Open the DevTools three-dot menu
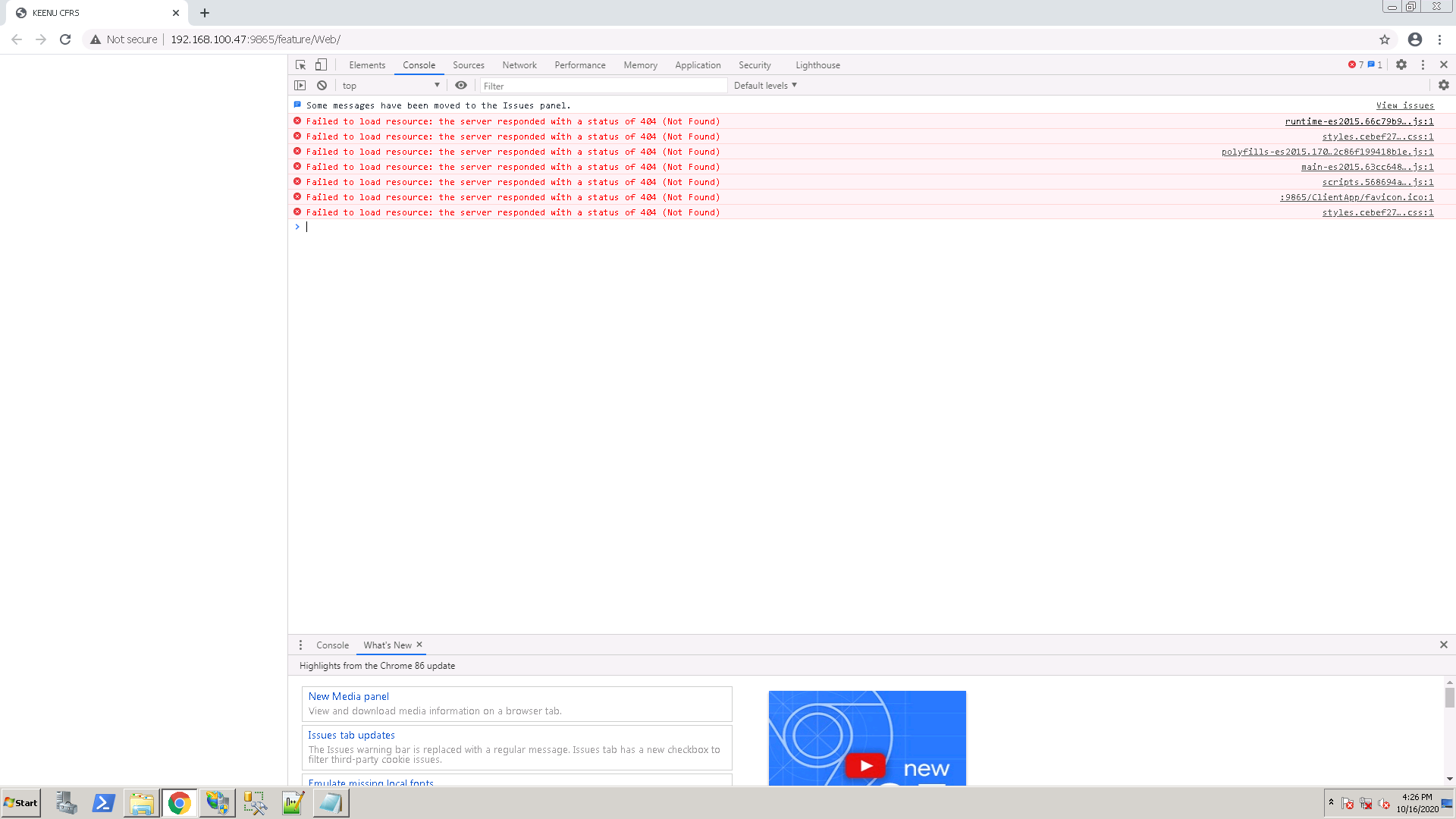The image size is (1456, 819). click(1423, 65)
